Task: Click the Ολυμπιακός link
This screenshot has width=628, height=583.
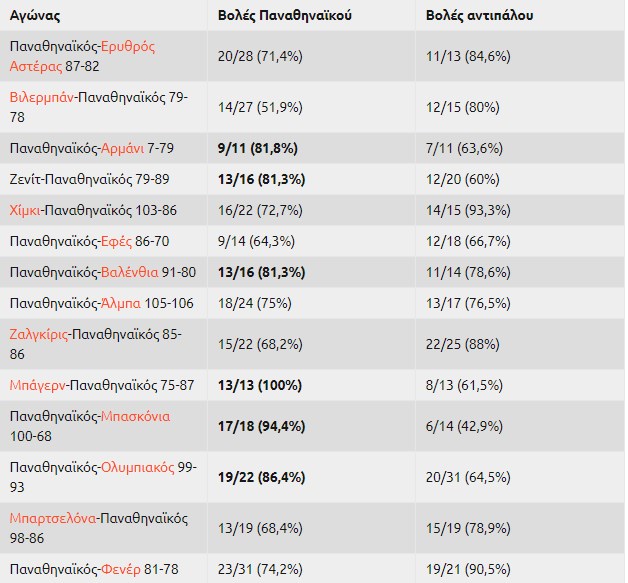Action: (x=137, y=467)
